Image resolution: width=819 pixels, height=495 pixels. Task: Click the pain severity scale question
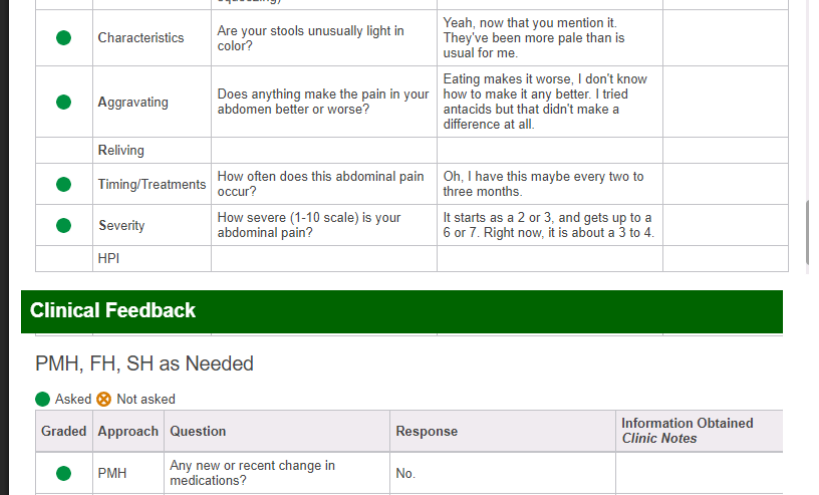[308, 225]
